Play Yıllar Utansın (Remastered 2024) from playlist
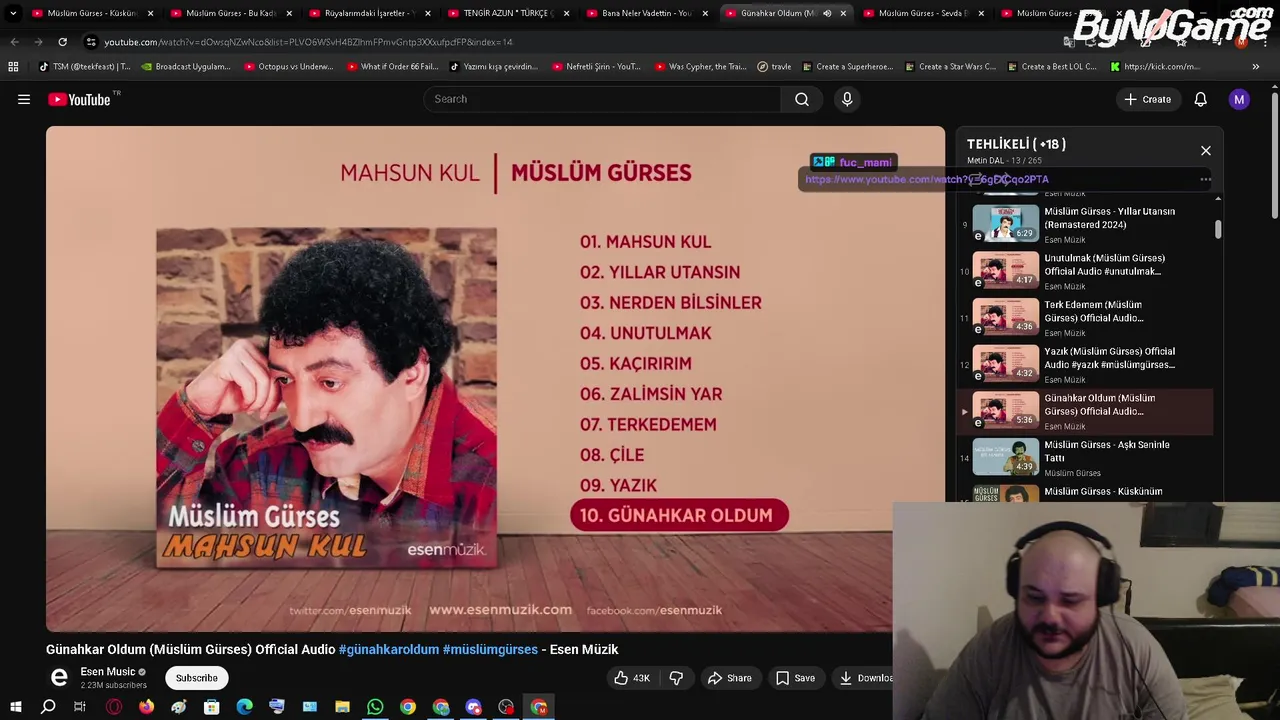This screenshot has width=1280, height=720. click(1085, 224)
